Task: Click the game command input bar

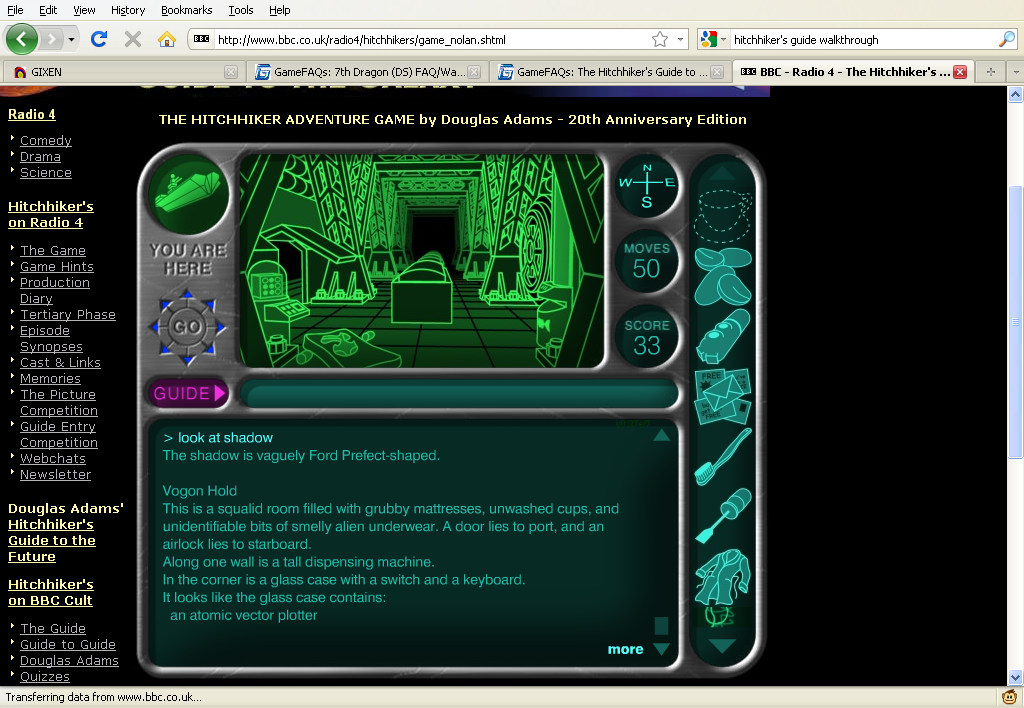Action: click(x=459, y=394)
